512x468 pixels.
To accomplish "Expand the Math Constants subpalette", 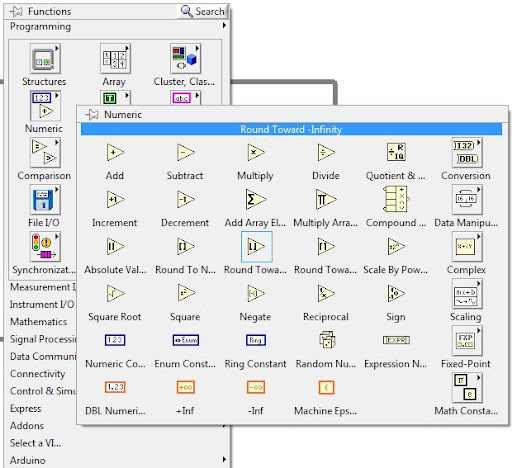I will click(x=467, y=388).
